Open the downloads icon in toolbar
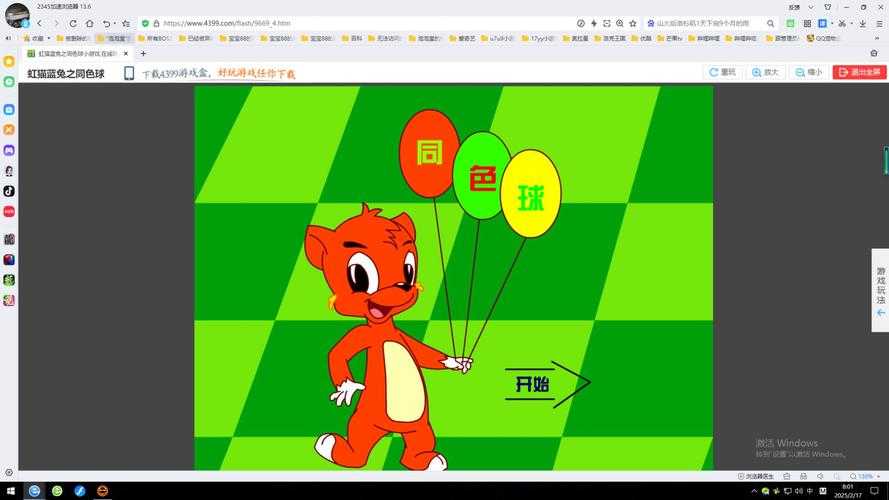The height and width of the screenshot is (500, 889). pos(862,23)
